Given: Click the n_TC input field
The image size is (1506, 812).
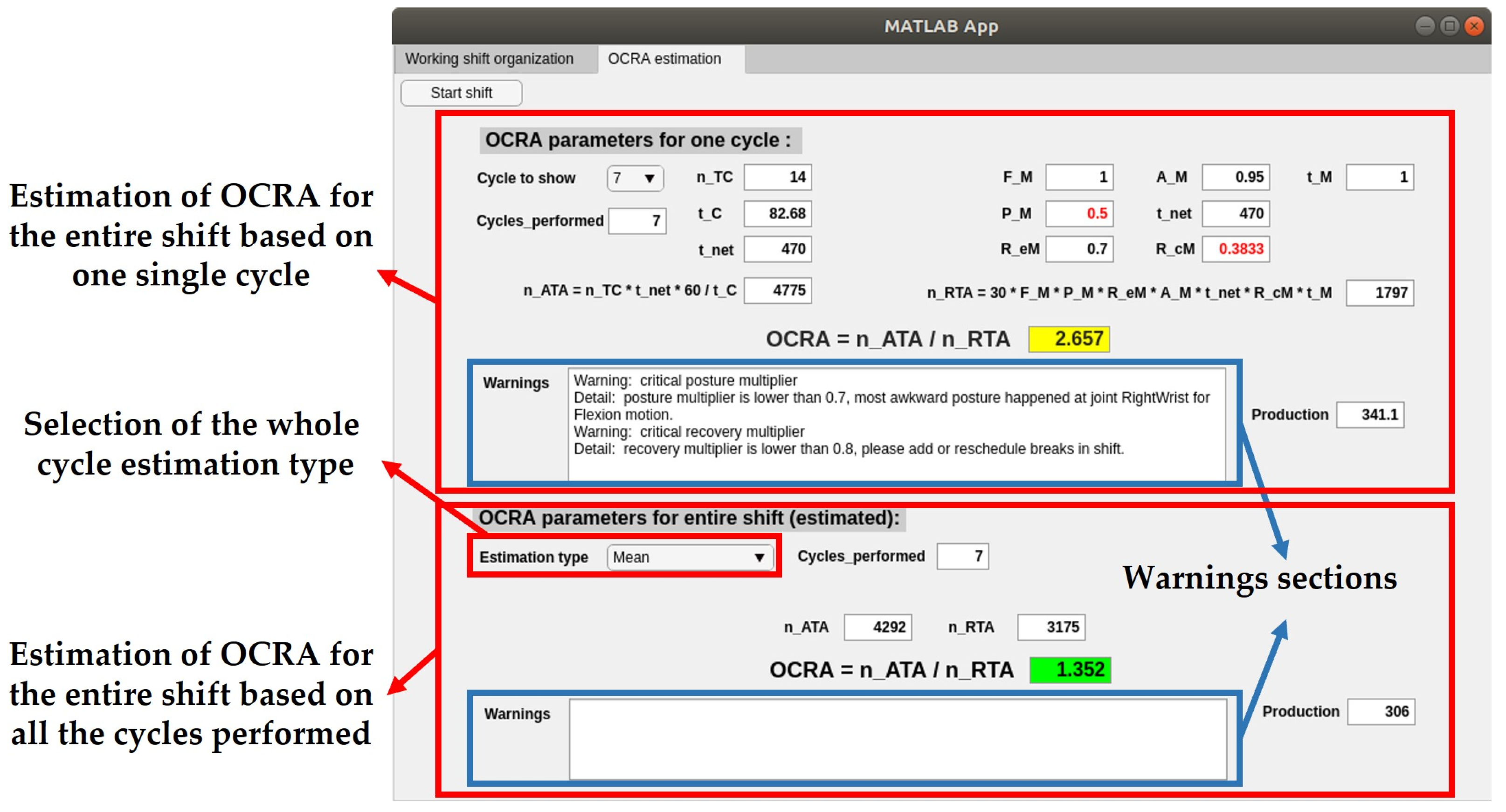Looking at the screenshot, I should 778,177.
